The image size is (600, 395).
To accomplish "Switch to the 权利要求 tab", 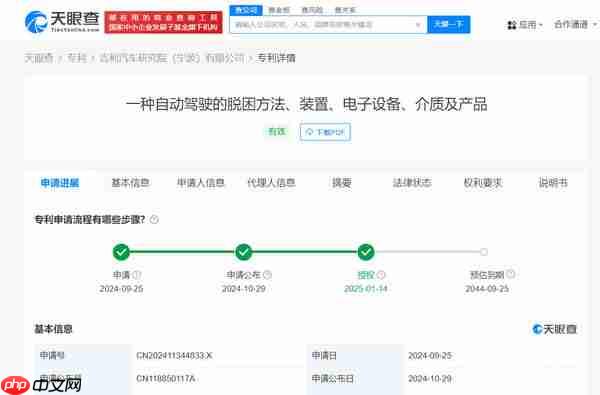I will 483,183.
